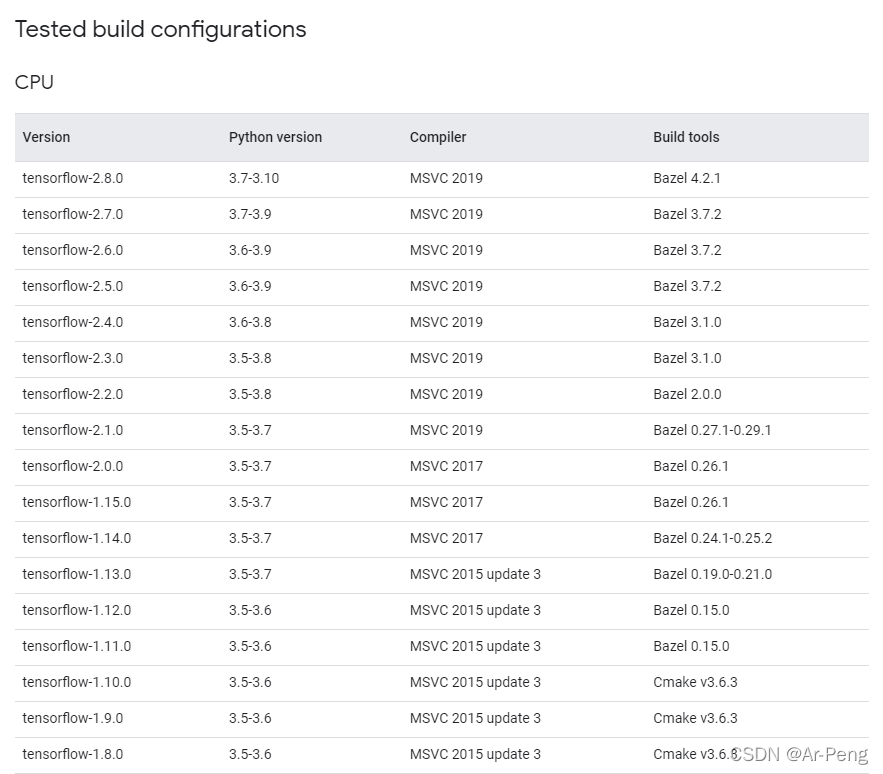
Task: Select the tensorflow-2.1.0 cell
Action: [x=73, y=430]
